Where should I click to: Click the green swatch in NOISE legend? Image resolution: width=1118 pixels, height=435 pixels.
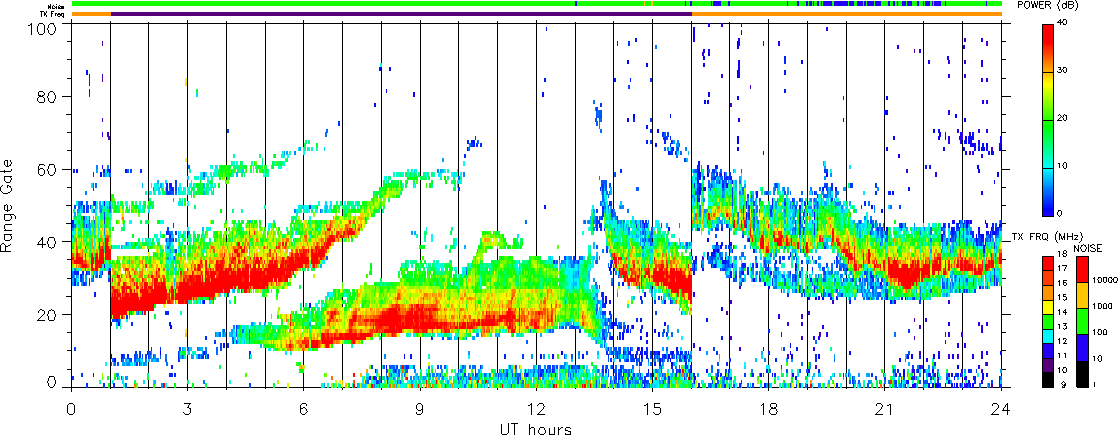[x=1082, y=322]
